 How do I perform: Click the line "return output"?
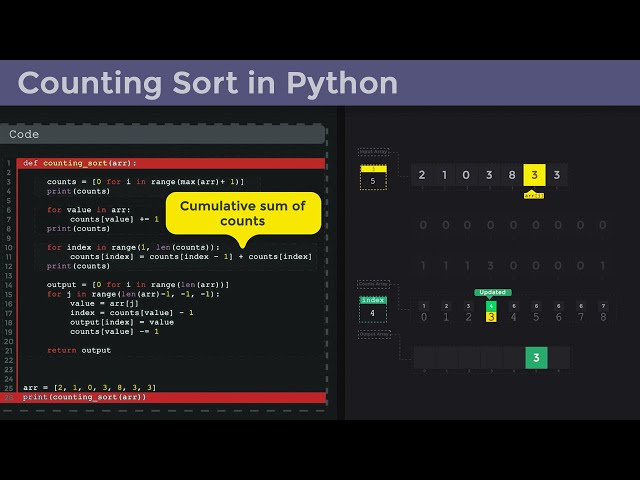pyautogui.click(x=79, y=350)
